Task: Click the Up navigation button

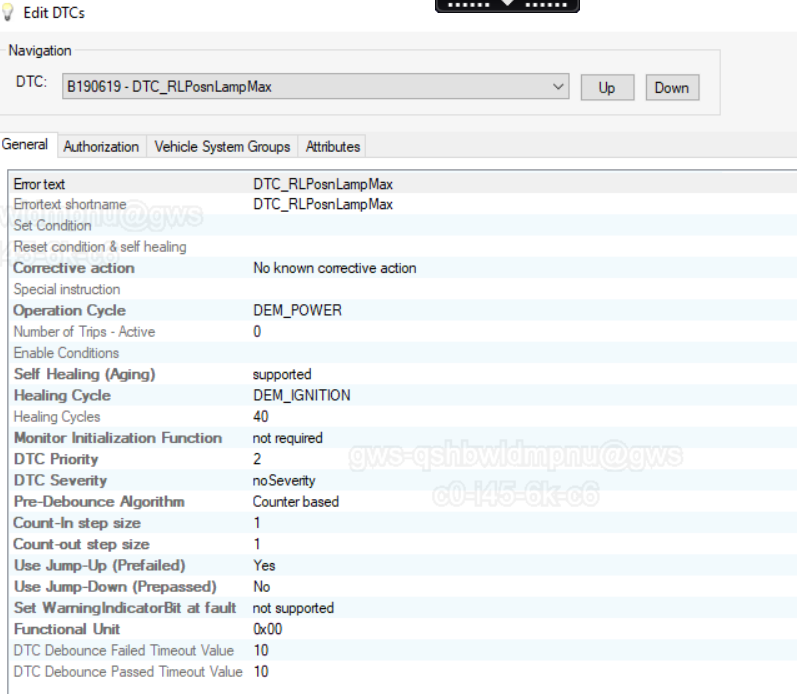Action: (607, 87)
